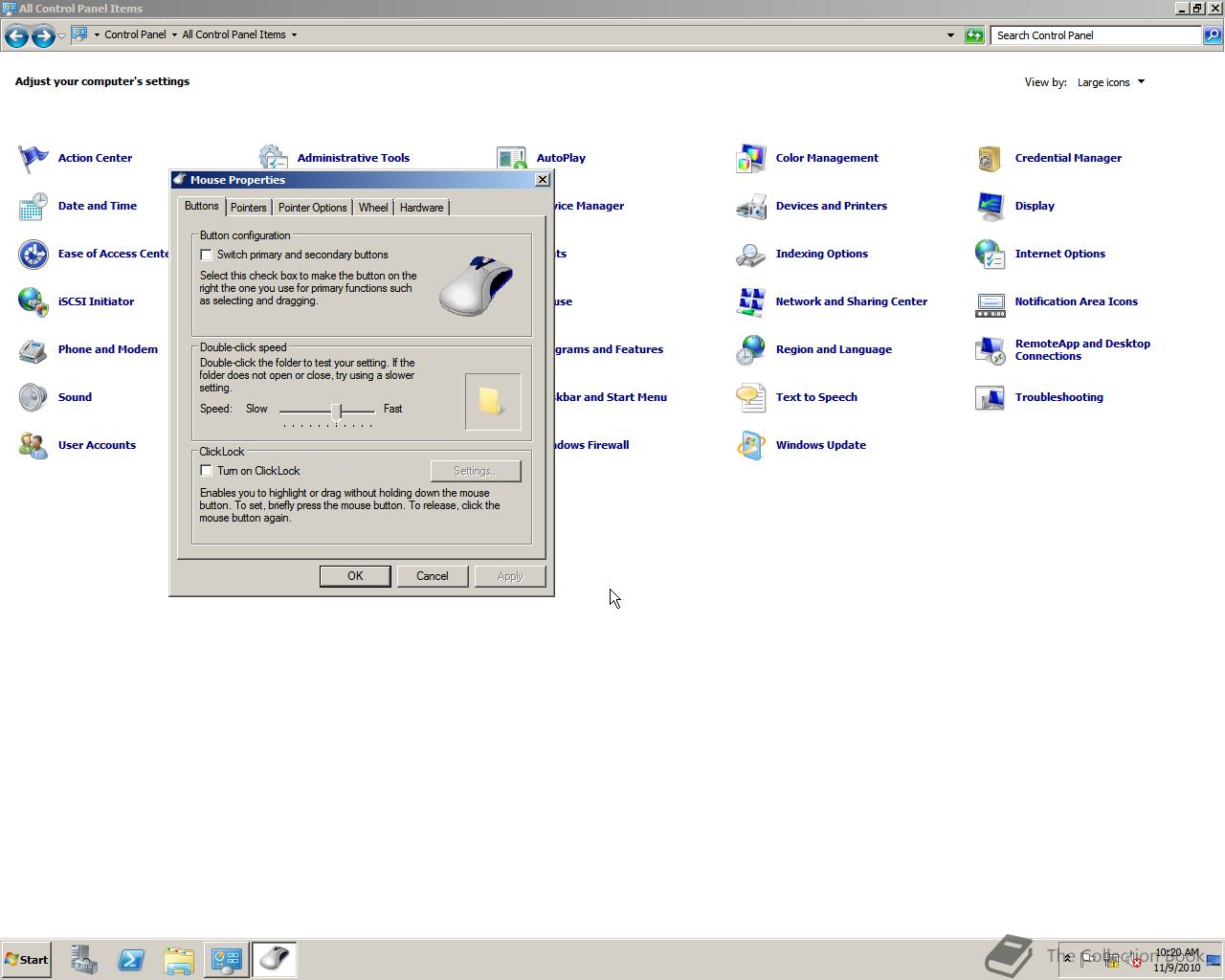Click the test folder in Double-click speed
The image size is (1225, 980).
pos(493,402)
